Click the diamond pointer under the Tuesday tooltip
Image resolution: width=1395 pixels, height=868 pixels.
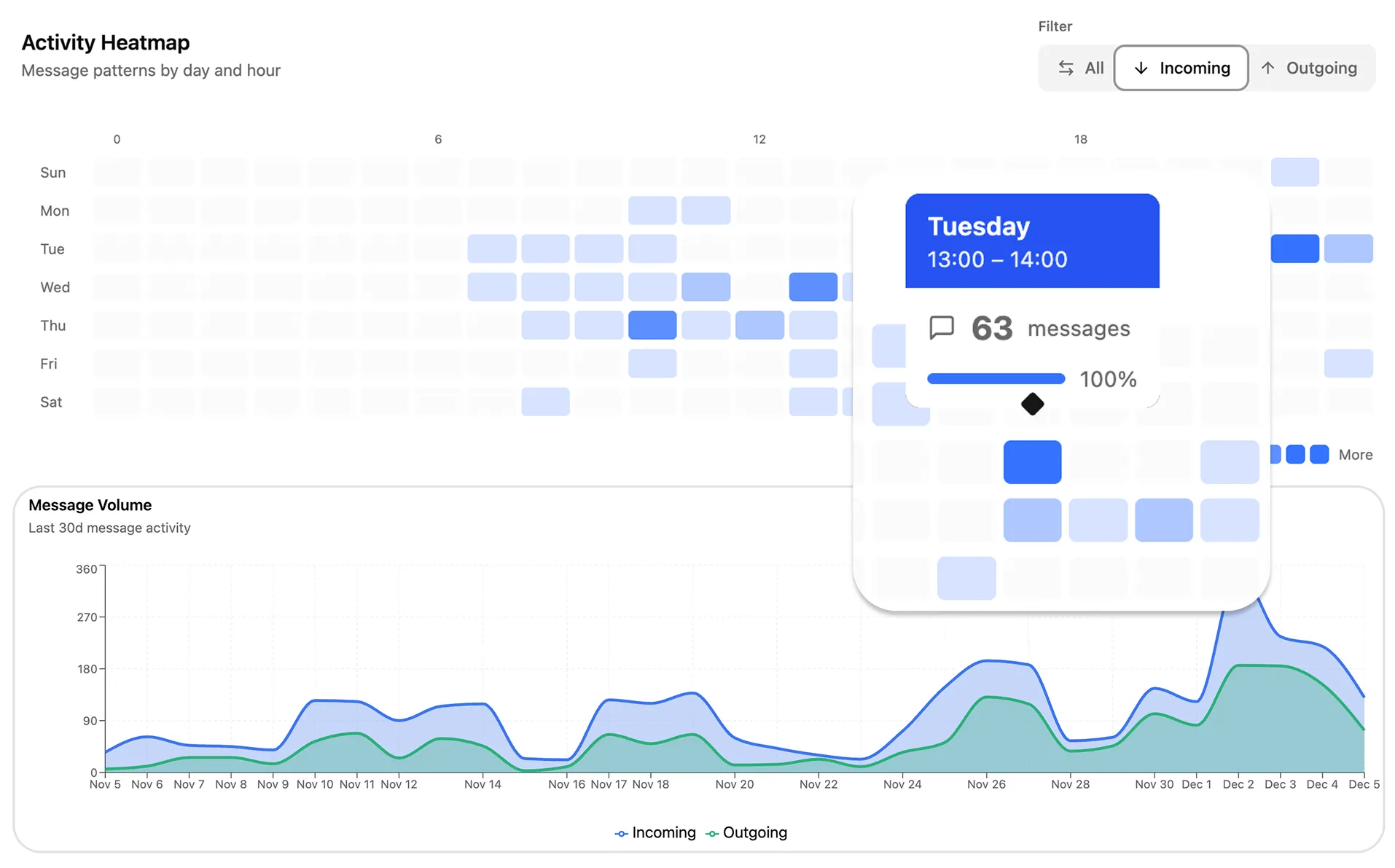(1032, 403)
